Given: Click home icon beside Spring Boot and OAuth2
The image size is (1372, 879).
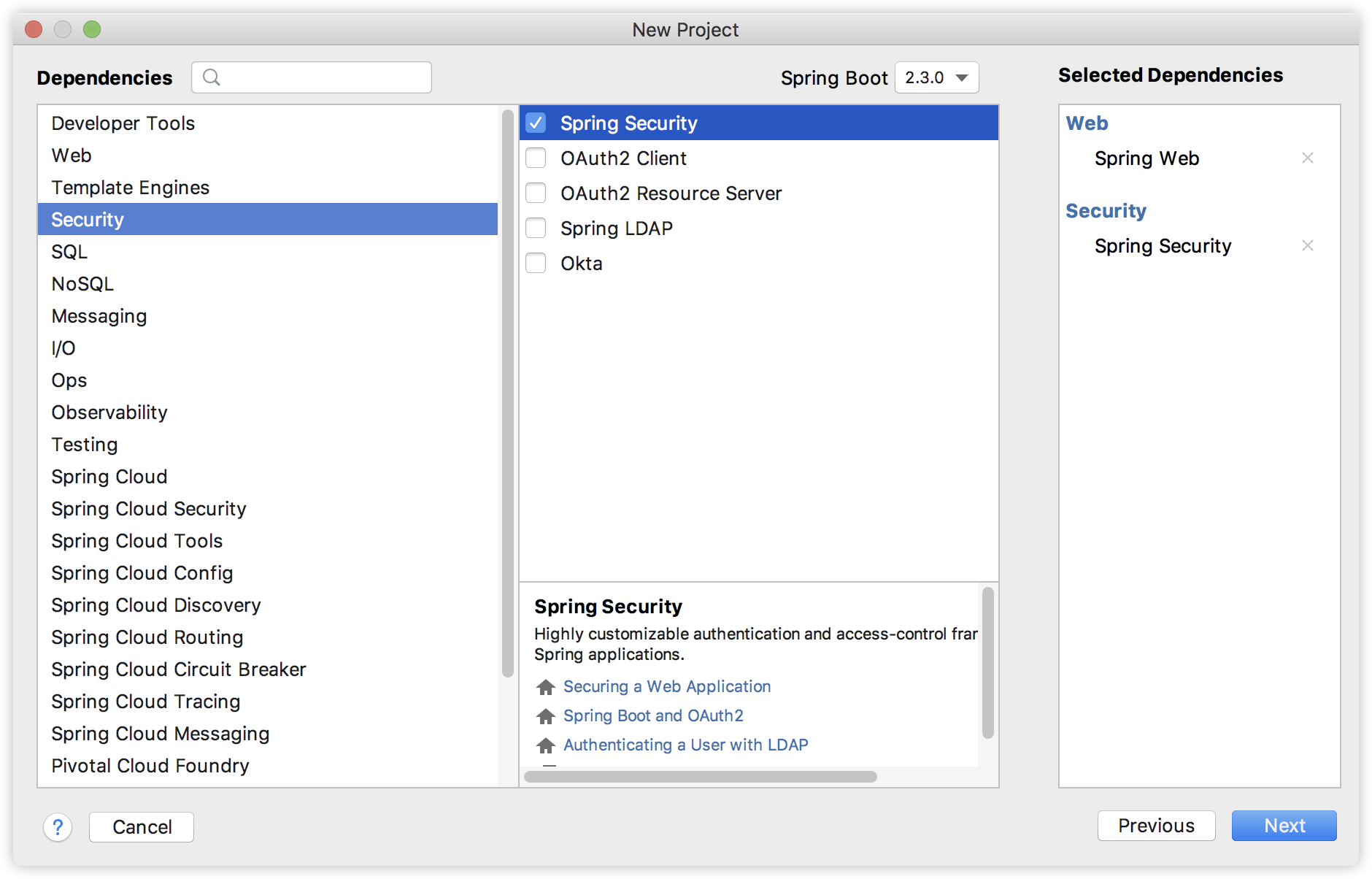Looking at the screenshot, I should [x=545, y=715].
